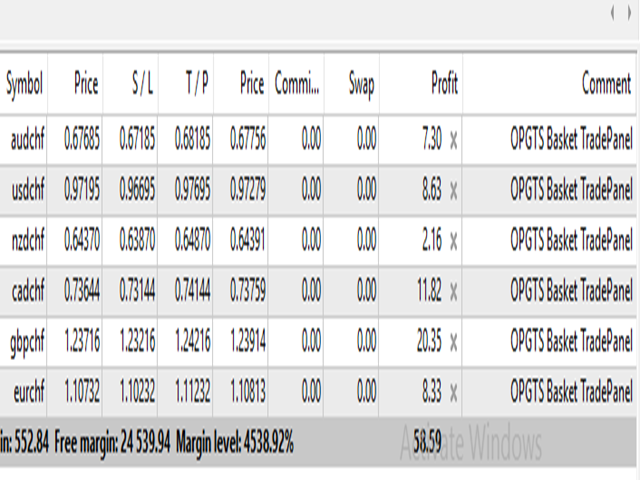Click the open price 1.23716

click(x=82, y=340)
